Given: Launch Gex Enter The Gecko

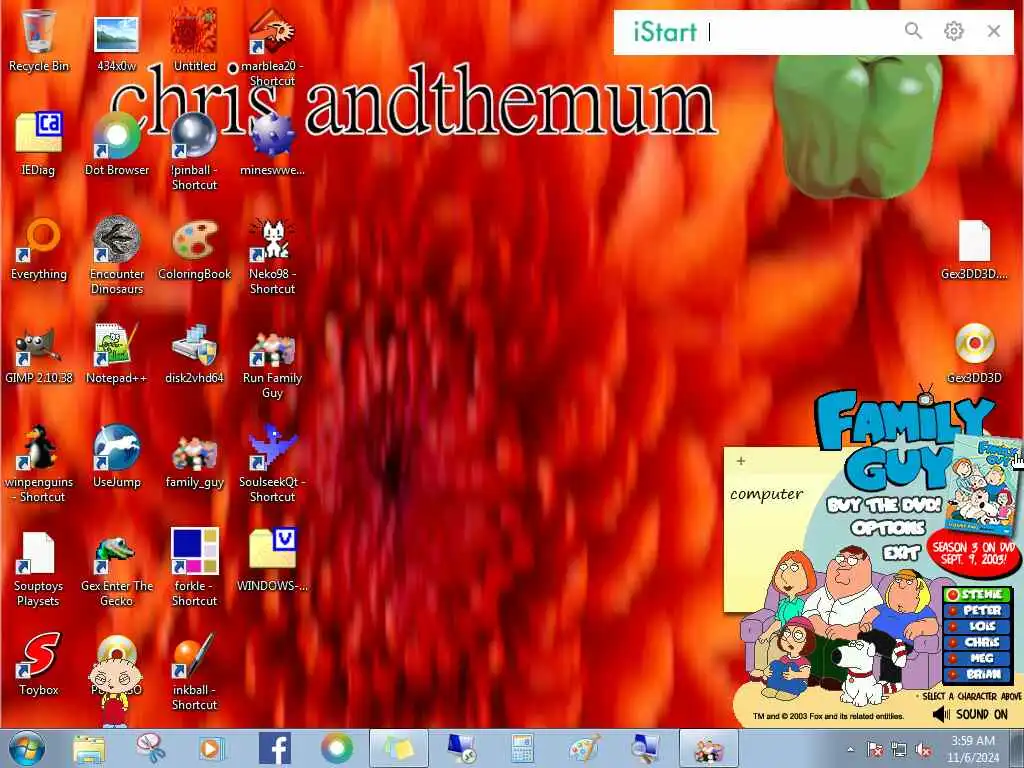Looking at the screenshot, I should [116, 567].
